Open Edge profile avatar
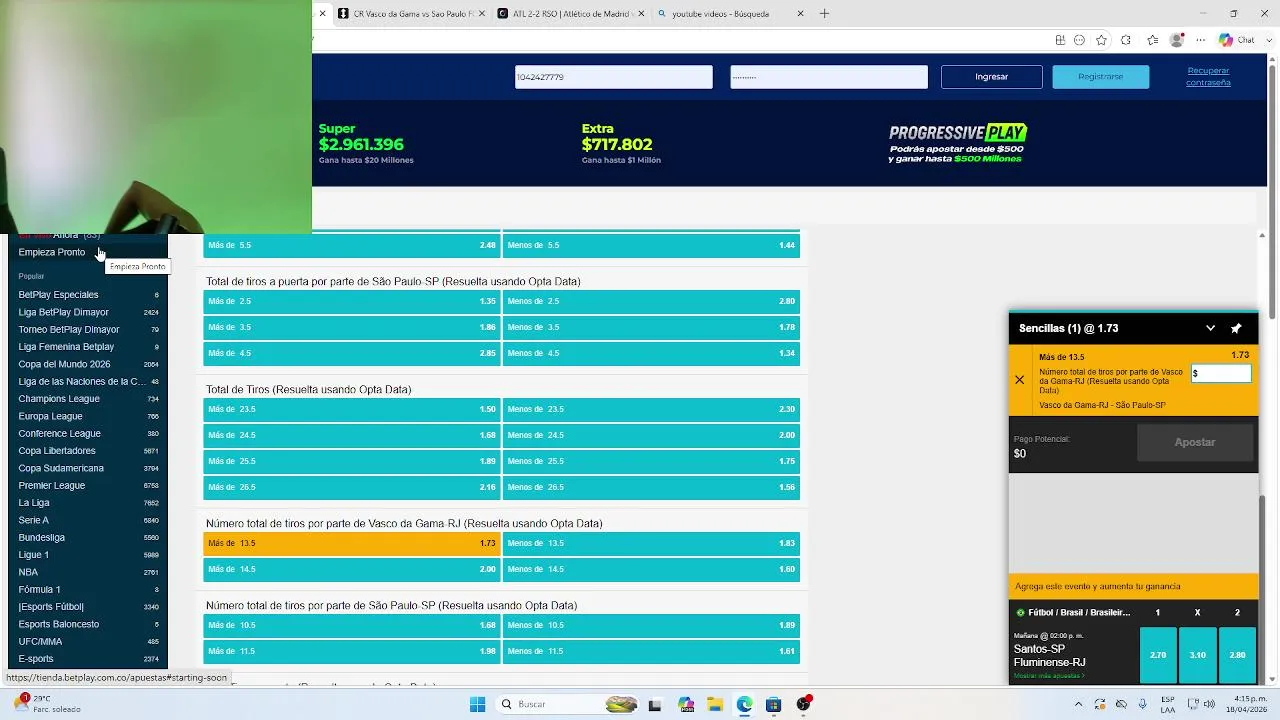The height and width of the screenshot is (720, 1280). coord(1176,40)
